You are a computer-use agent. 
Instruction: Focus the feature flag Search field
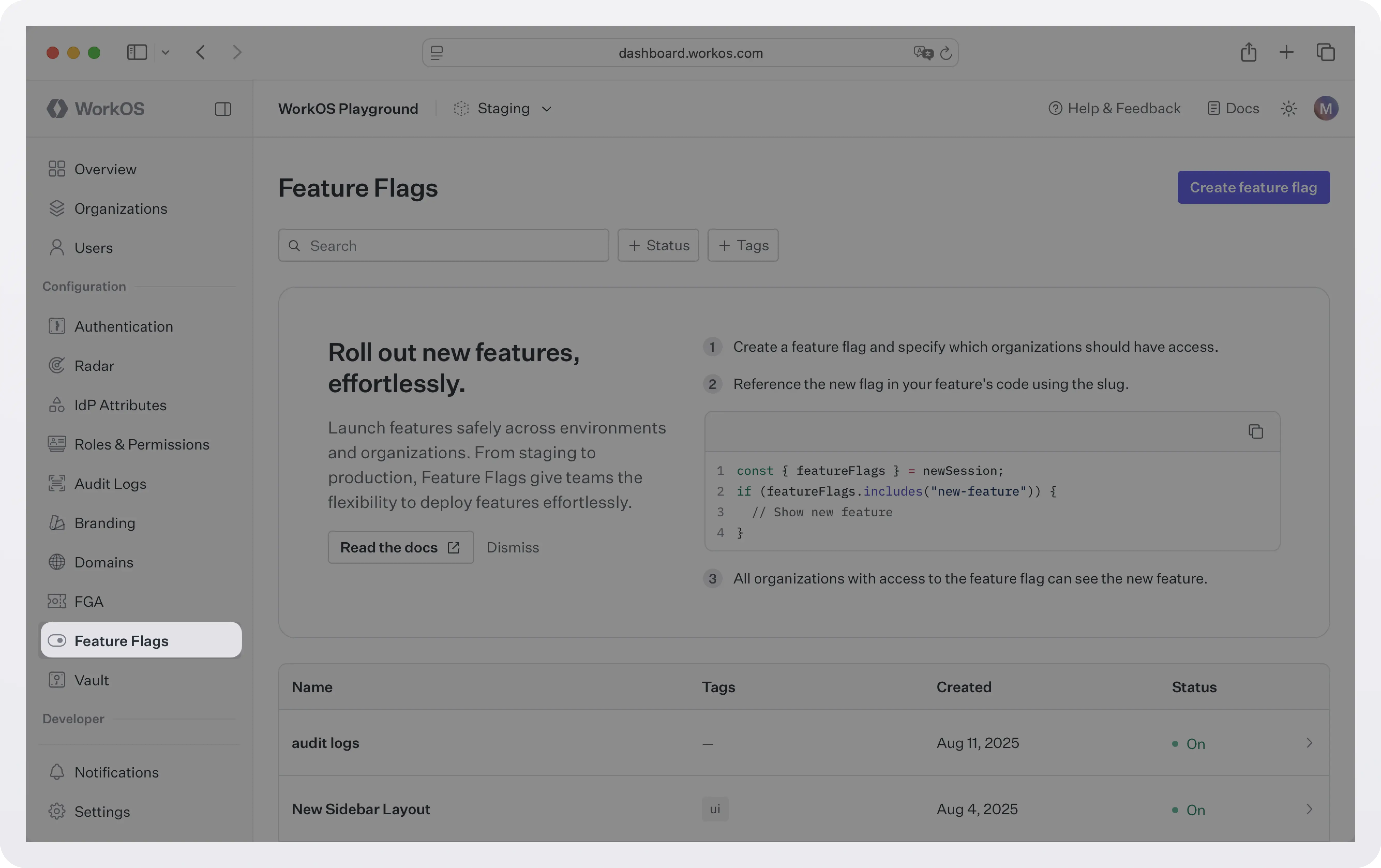tap(443, 245)
